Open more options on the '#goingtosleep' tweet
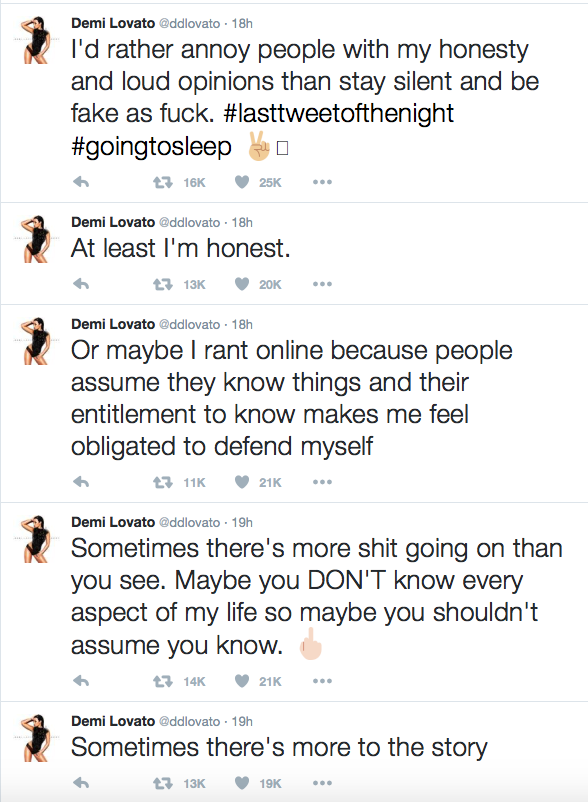Screen dimensions: 588x802 323,182
